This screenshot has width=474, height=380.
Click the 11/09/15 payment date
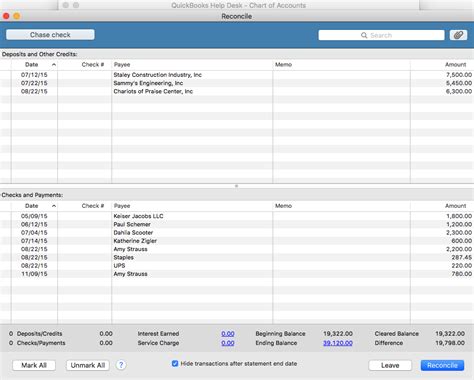[34, 274]
